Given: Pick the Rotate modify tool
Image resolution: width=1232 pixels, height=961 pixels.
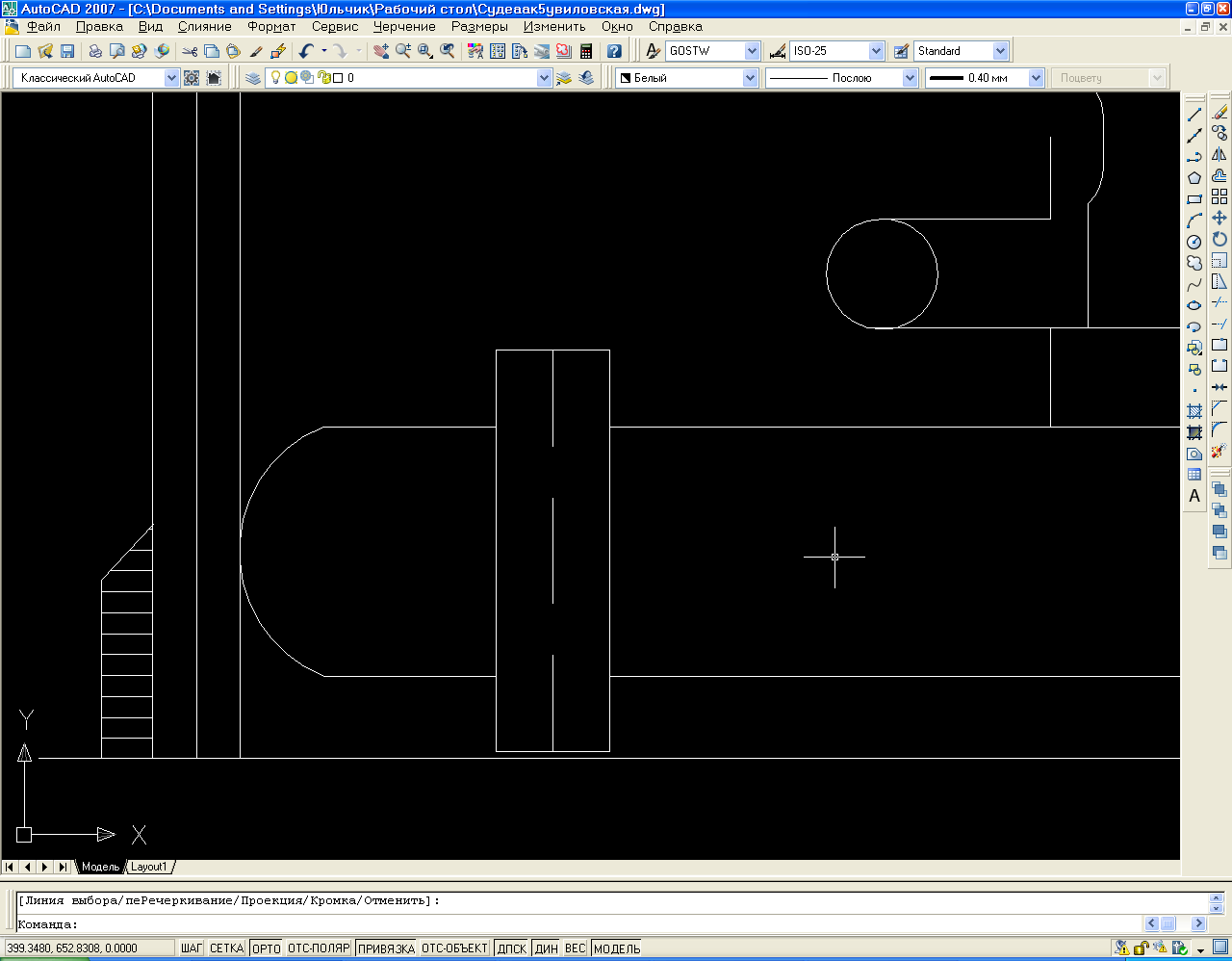Looking at the screenshot, I should [1219, 239].
